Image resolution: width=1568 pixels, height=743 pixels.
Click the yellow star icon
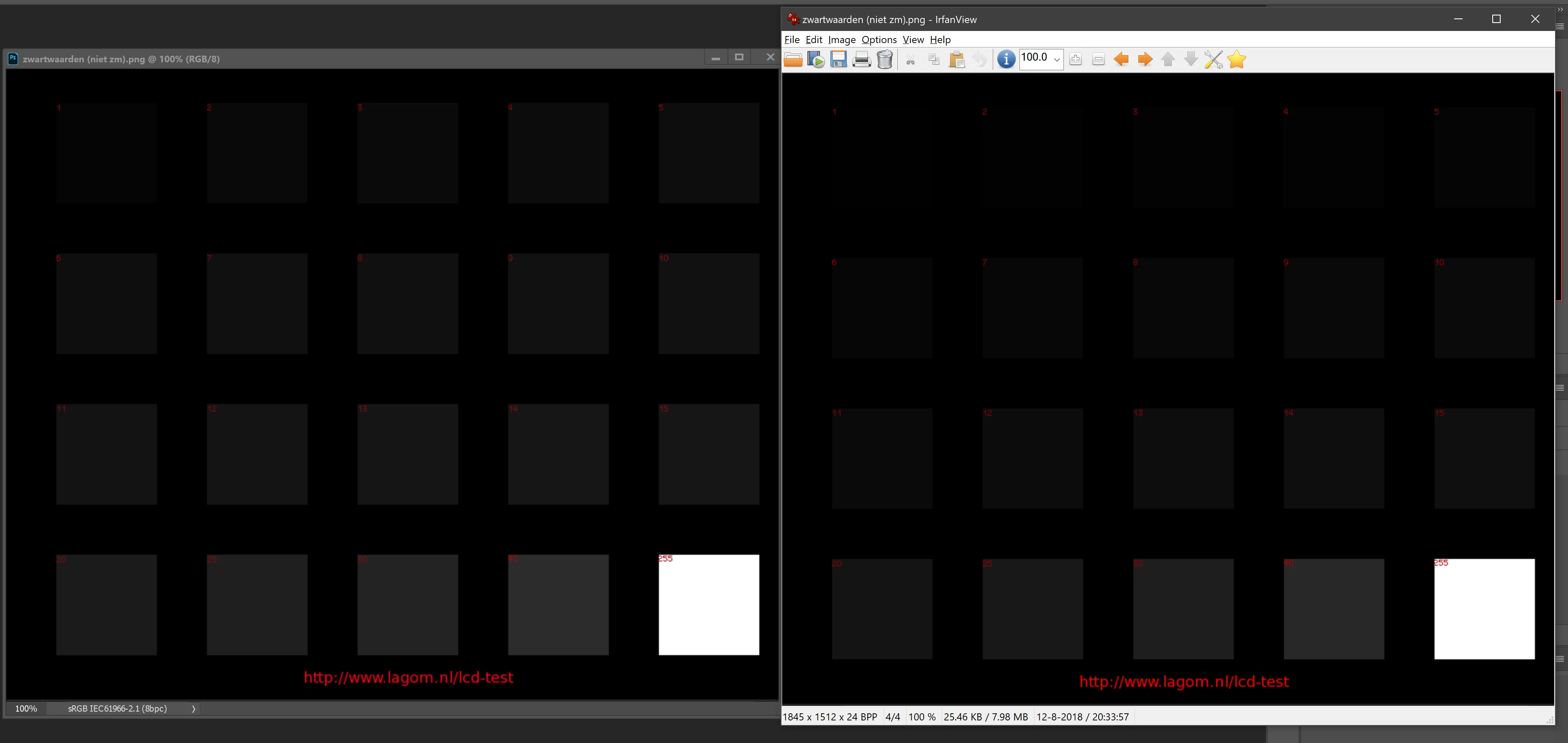click(1237, 60)
